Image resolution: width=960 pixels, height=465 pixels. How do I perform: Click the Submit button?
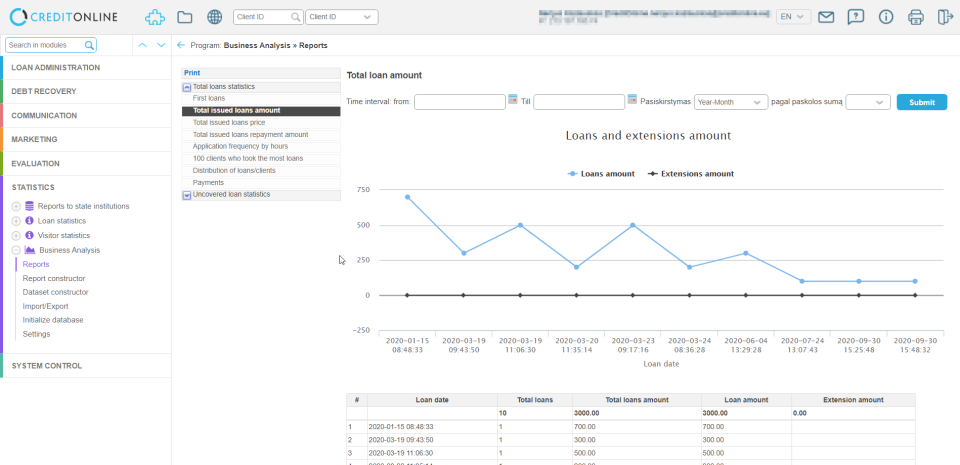click(x=921, y=102)
